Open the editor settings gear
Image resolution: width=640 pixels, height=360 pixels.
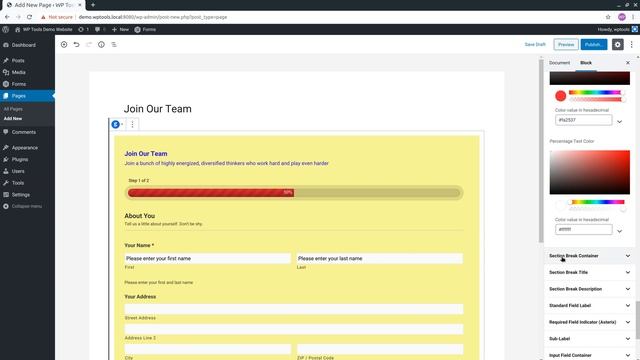(618, 44)
